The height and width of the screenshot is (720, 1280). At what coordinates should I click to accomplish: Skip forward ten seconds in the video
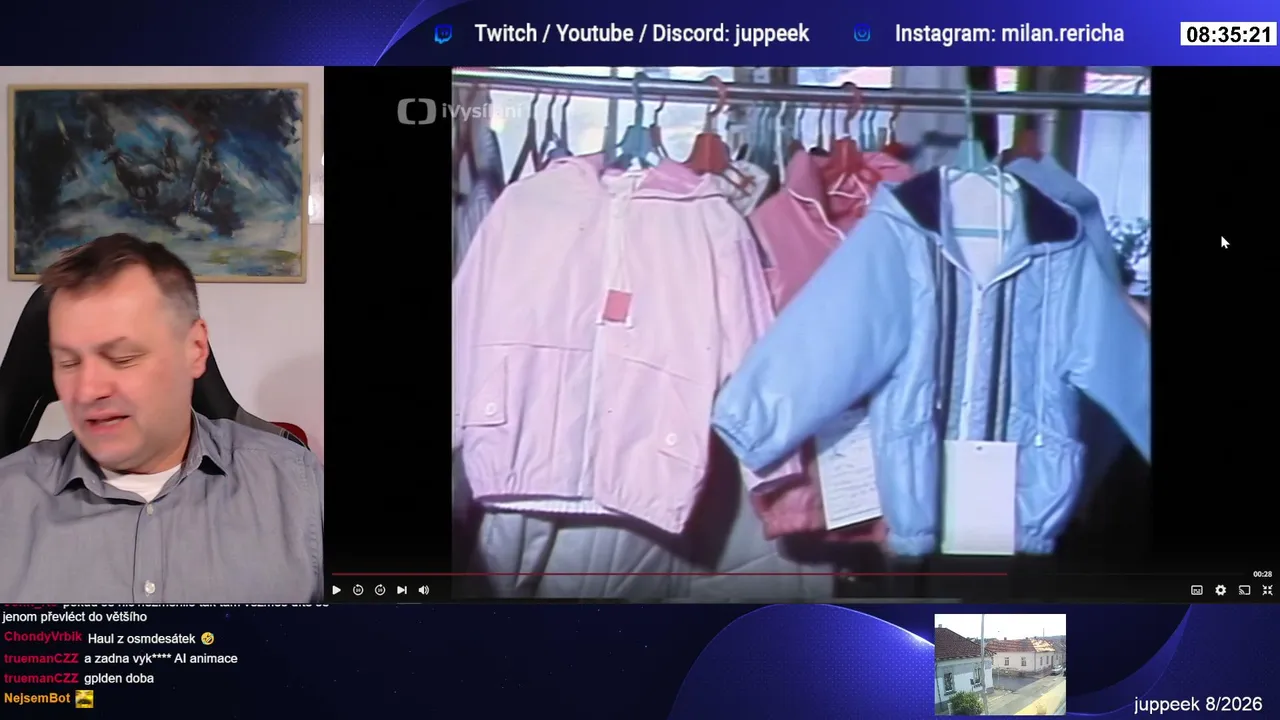point(380,590)
